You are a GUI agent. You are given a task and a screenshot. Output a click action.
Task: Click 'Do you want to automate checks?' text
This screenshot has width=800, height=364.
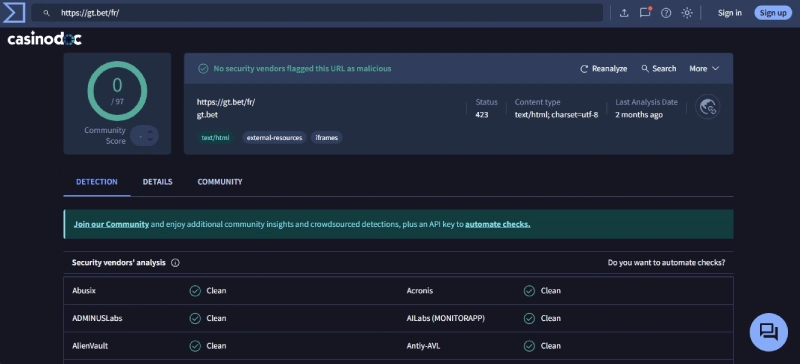(x=666, y=263)
